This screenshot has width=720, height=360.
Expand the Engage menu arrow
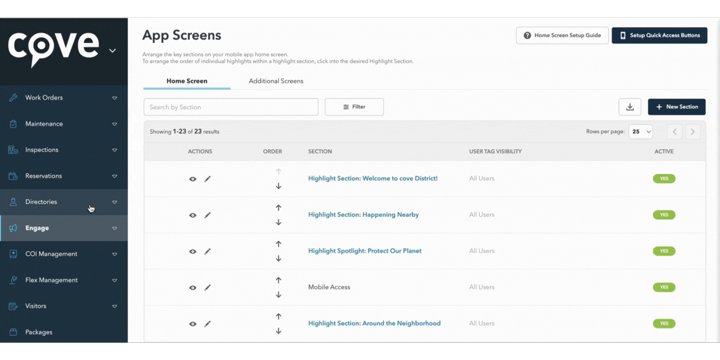tap(114, 228)
